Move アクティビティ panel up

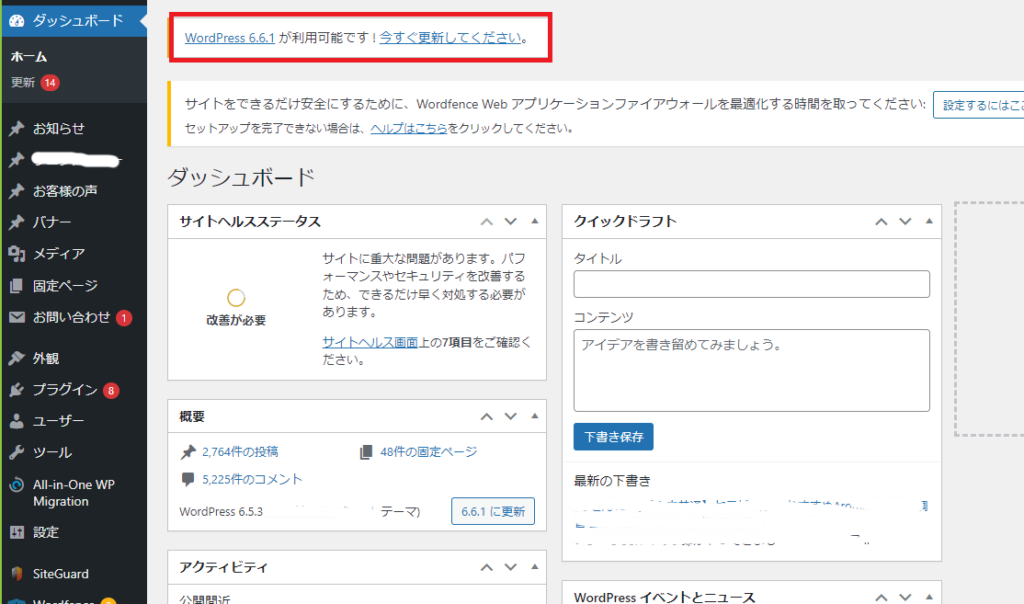[x=487, y=567]
